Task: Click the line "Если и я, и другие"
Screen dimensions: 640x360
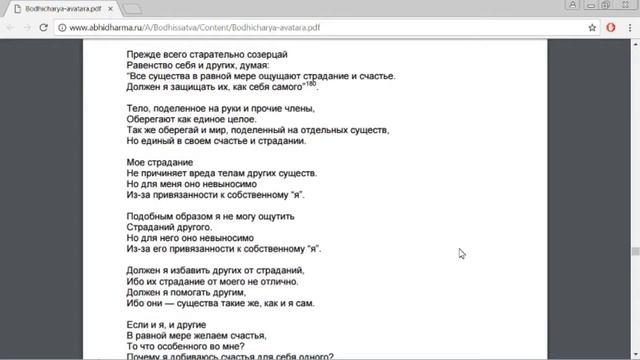Action: click(166, 325)
